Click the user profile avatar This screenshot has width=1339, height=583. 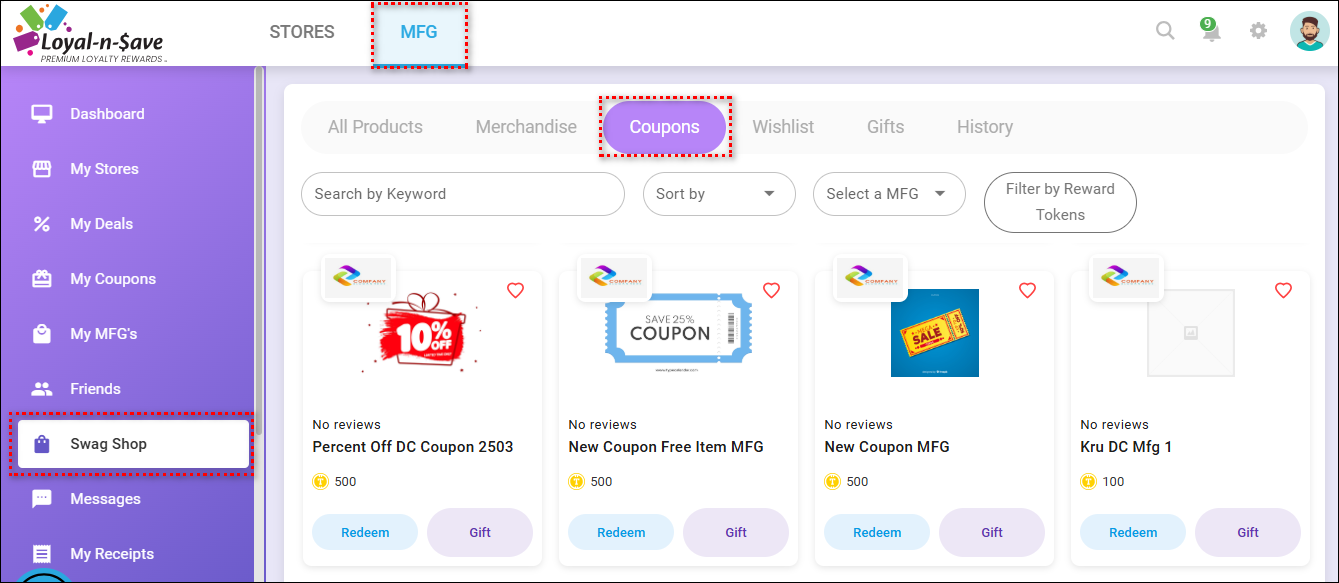click(1309, 31)
